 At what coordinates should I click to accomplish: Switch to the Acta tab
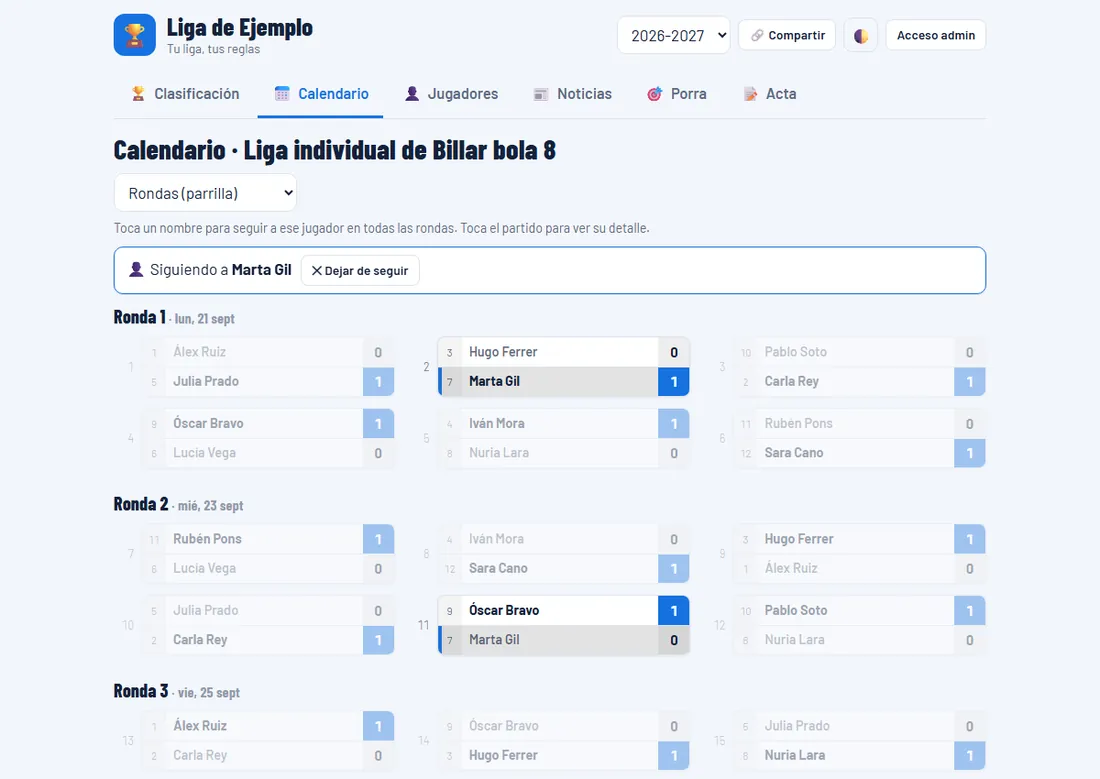tap(770, 94)
